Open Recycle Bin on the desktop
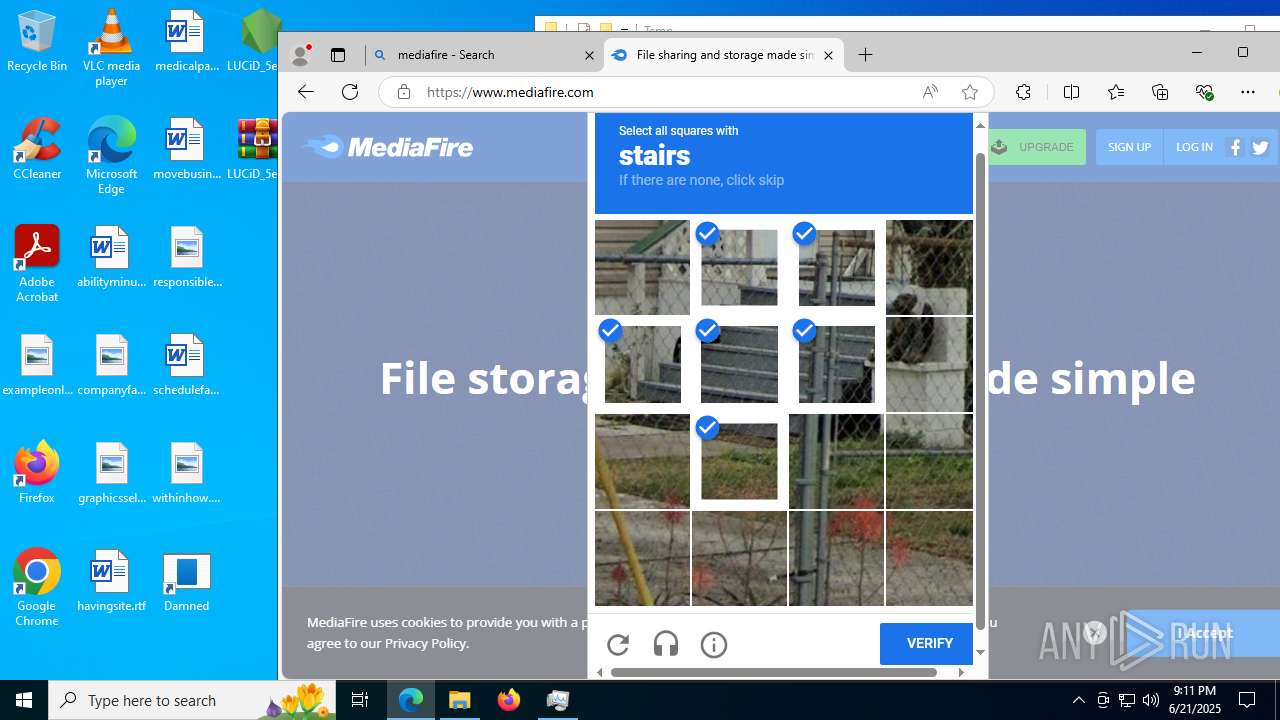Viewport: 1280px width, 720px height. 37,42
